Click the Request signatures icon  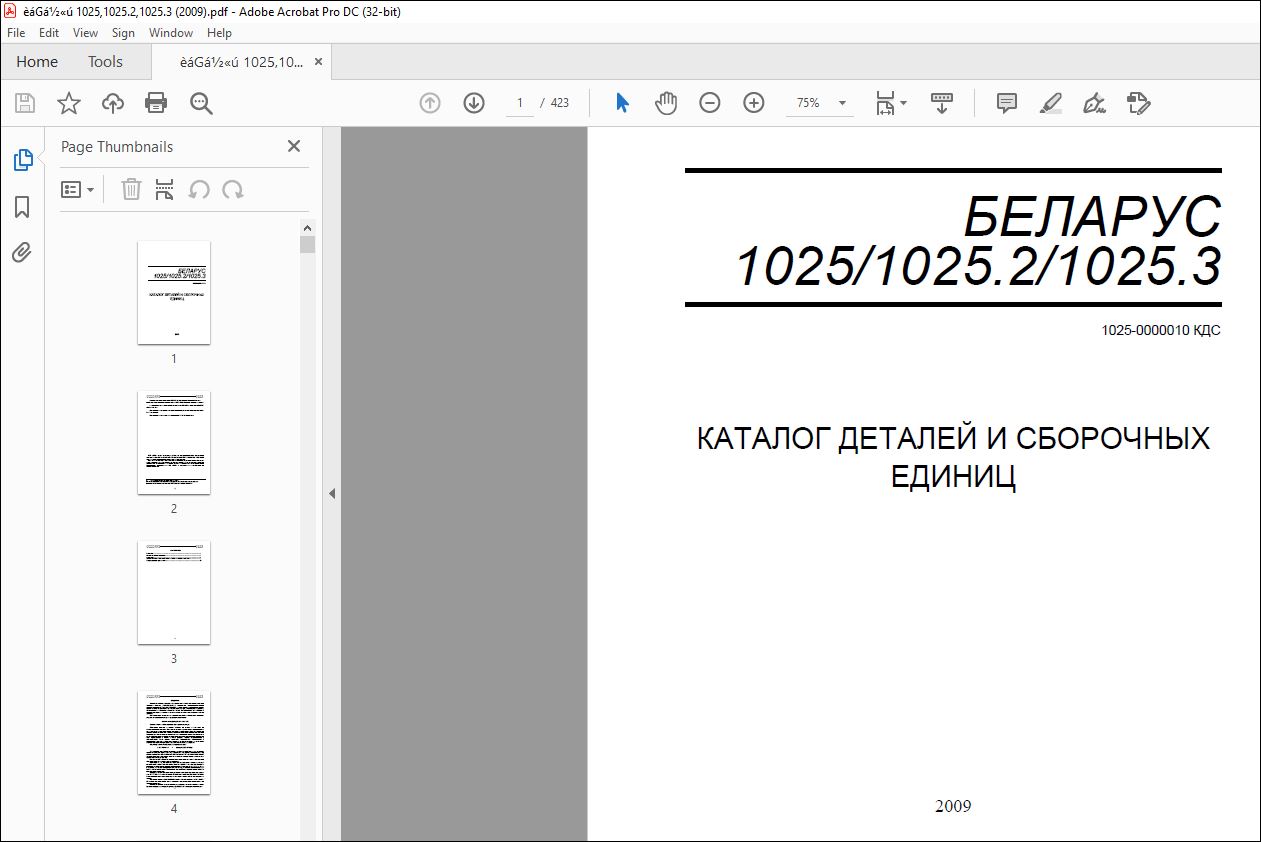coord(1139,103)
